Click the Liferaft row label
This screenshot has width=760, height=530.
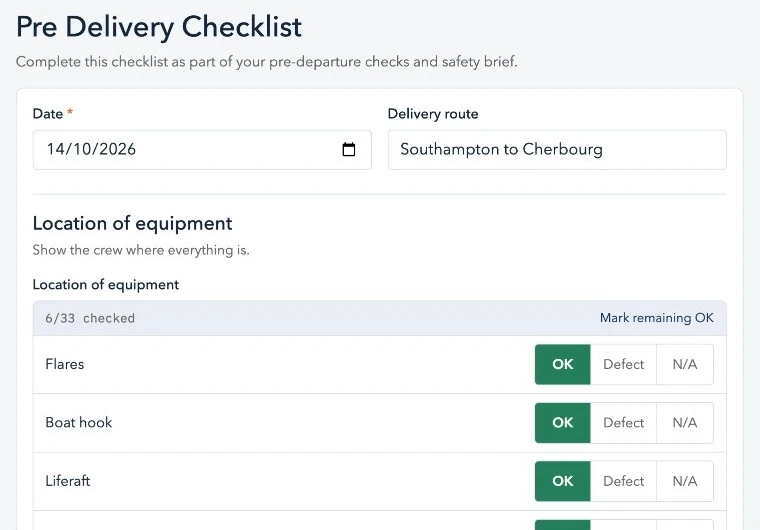(x=68, y=481)
